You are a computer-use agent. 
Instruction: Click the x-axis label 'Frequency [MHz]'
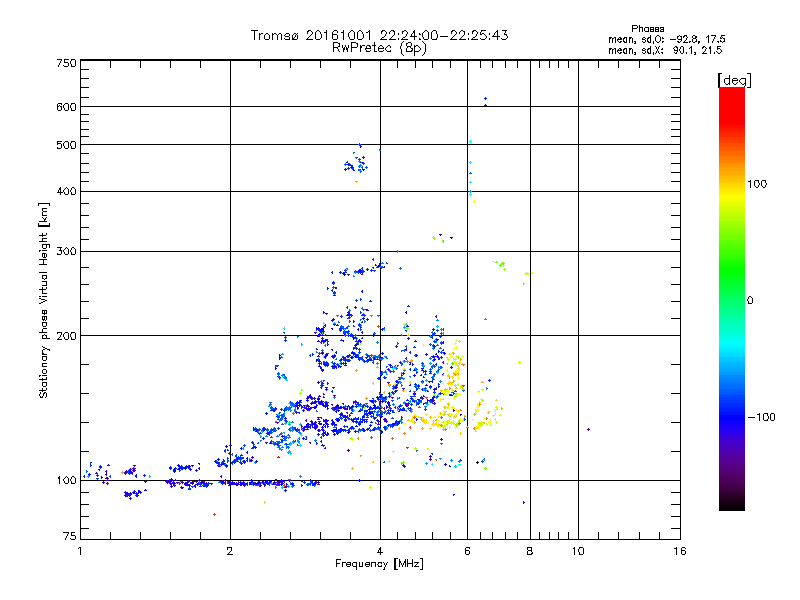point(379,564)
